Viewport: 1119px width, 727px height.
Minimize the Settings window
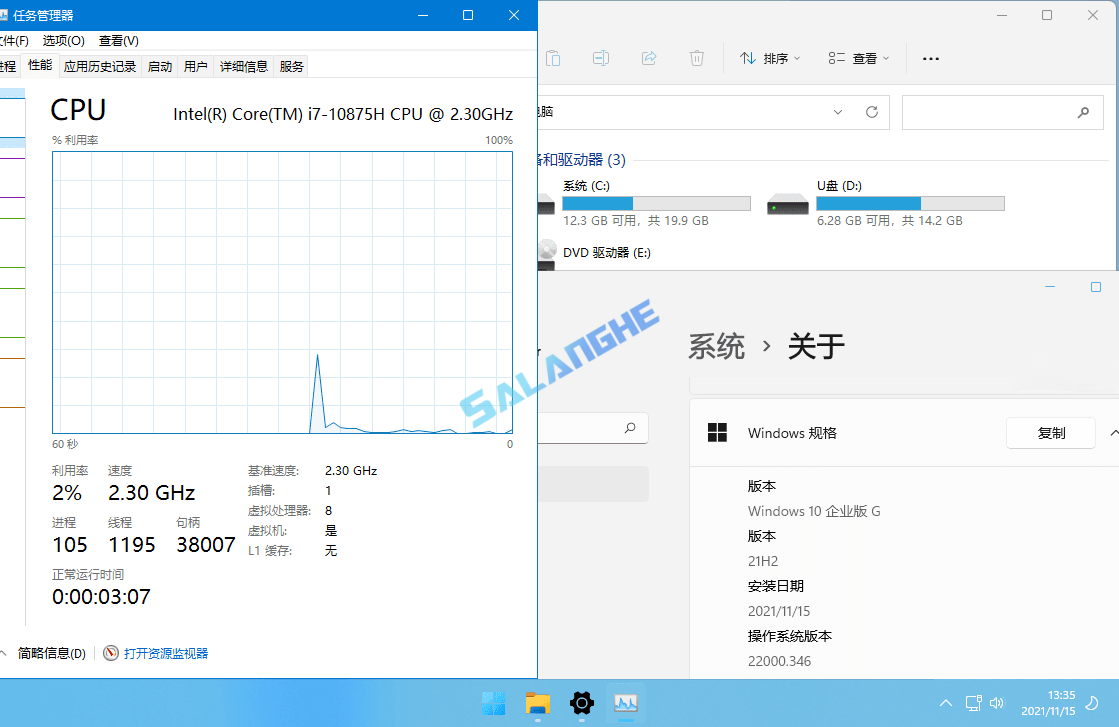(1050, 287)
